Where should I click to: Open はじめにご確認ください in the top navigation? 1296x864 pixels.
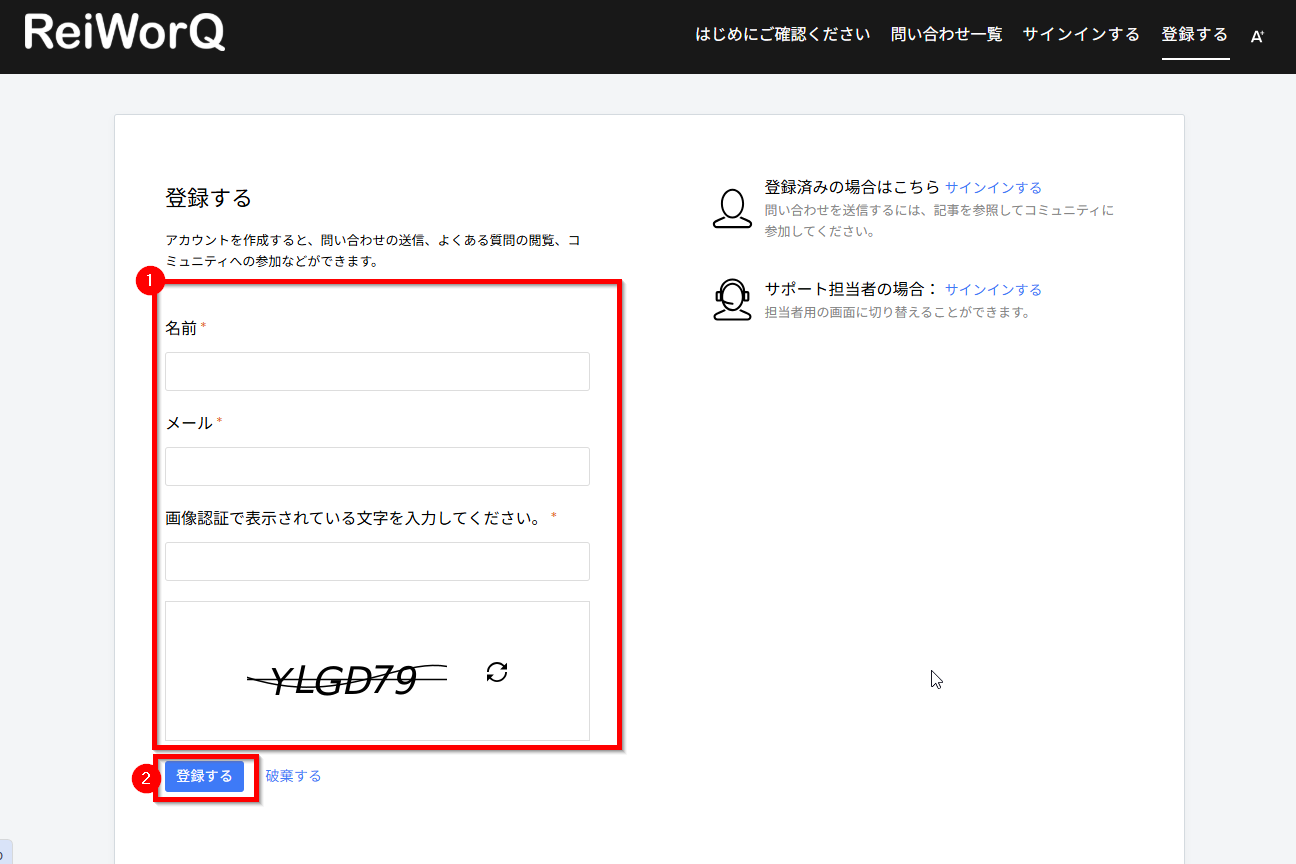[782, 35]
